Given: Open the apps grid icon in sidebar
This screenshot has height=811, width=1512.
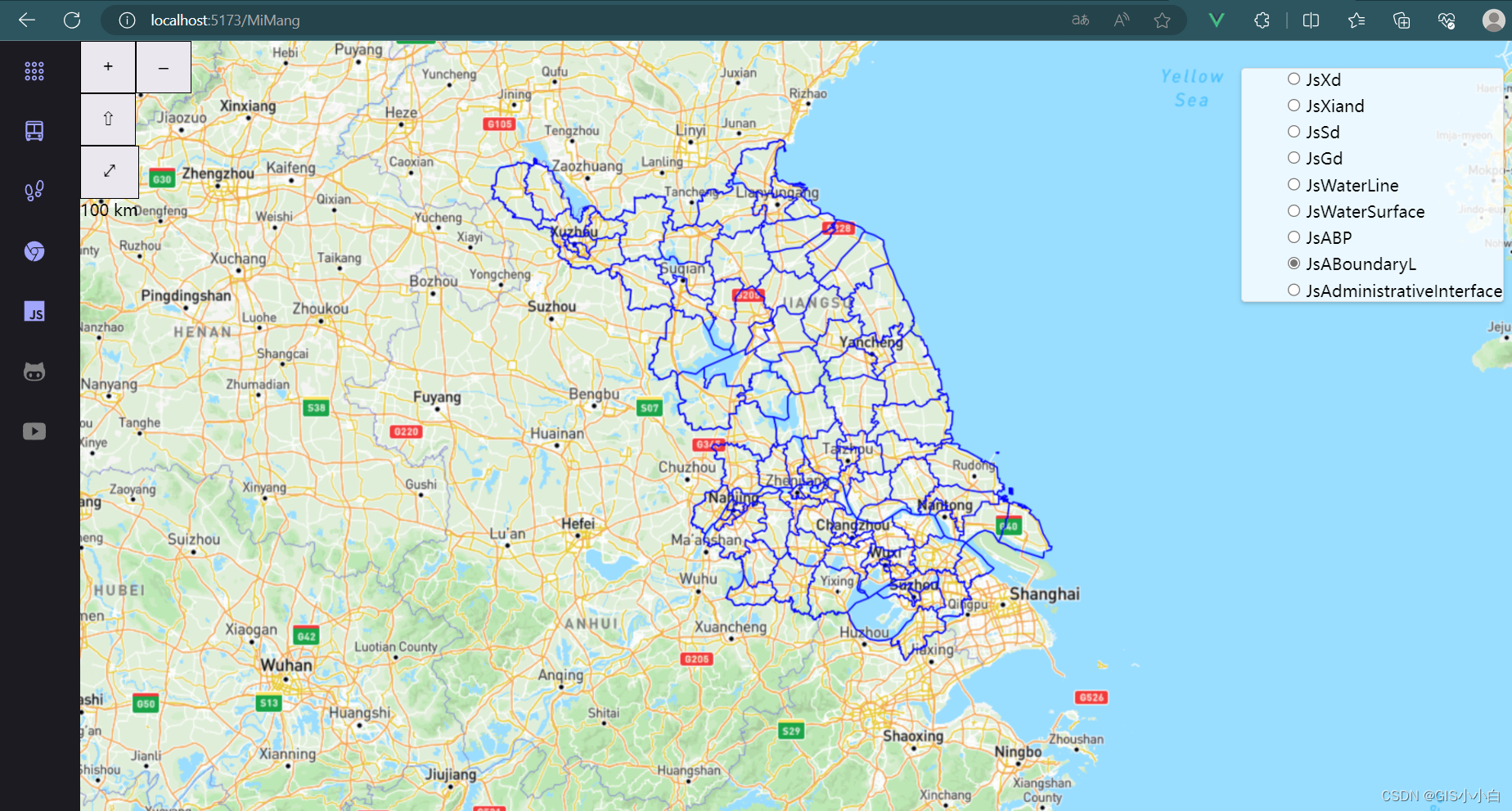Looking at the screenshot, I should pyautogui.click(x=34, y=71).
